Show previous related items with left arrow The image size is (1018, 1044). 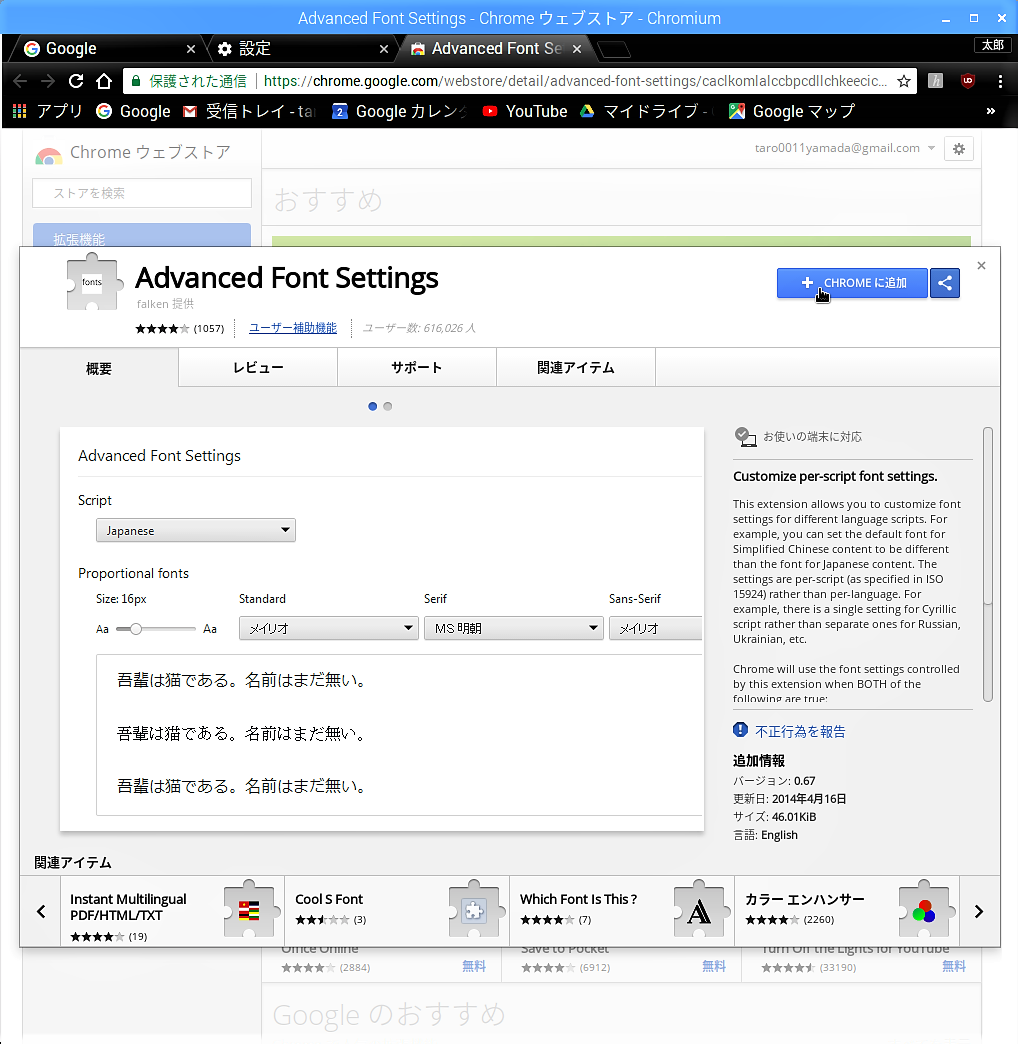[x=41, y=912]
